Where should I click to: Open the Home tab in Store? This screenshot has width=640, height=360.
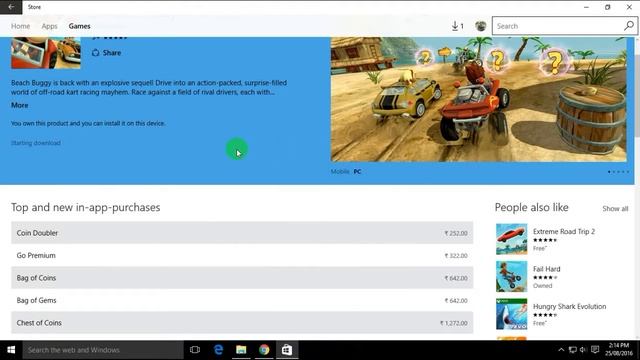[x=20, y=26]
